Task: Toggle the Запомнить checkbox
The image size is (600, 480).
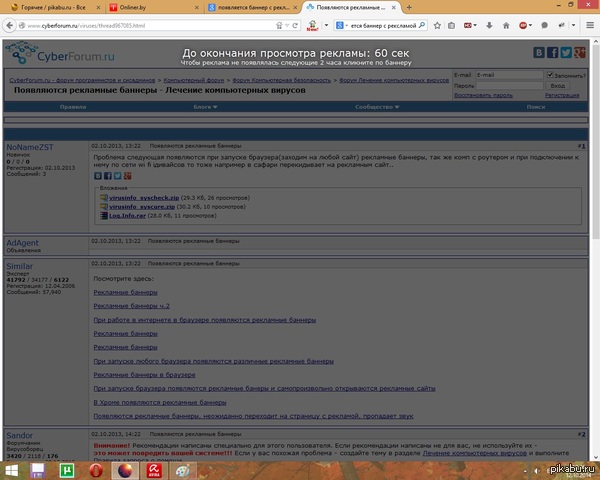Action: 549,75
